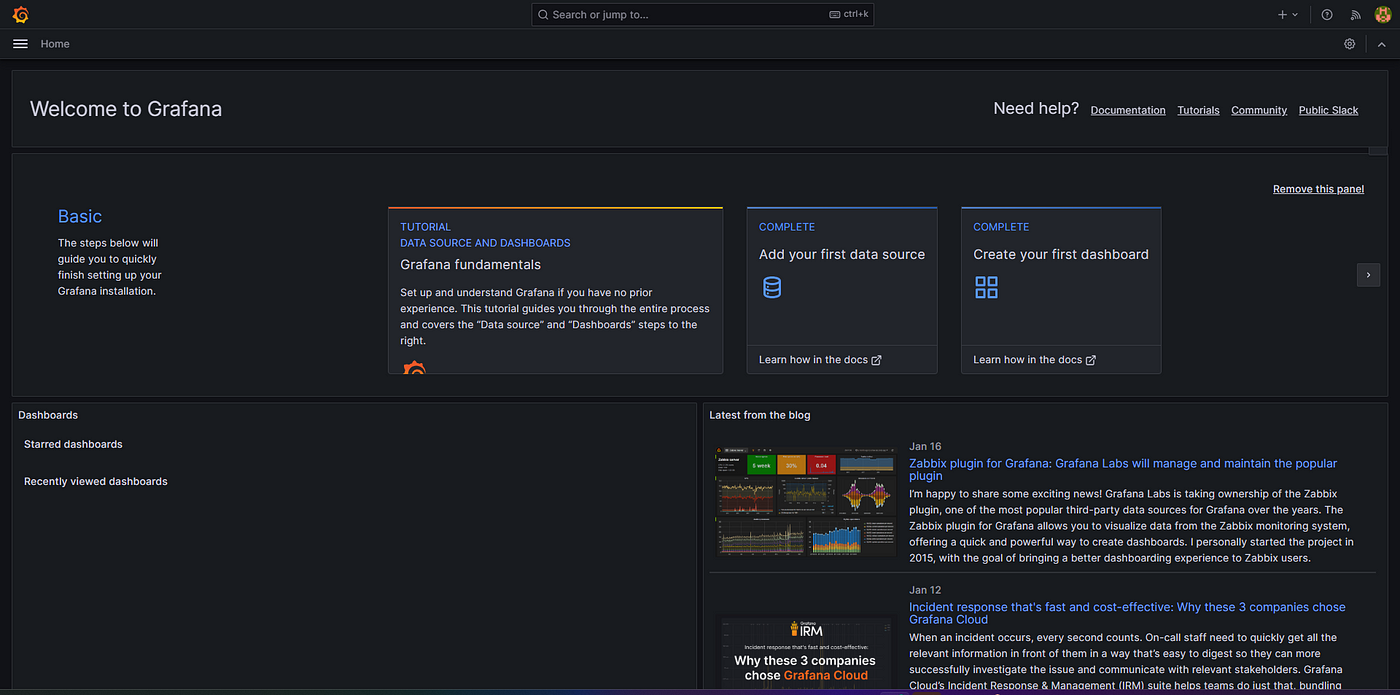Open dashboard settings gear icon
This screenshot has height=695, width=1400.
1350,44
